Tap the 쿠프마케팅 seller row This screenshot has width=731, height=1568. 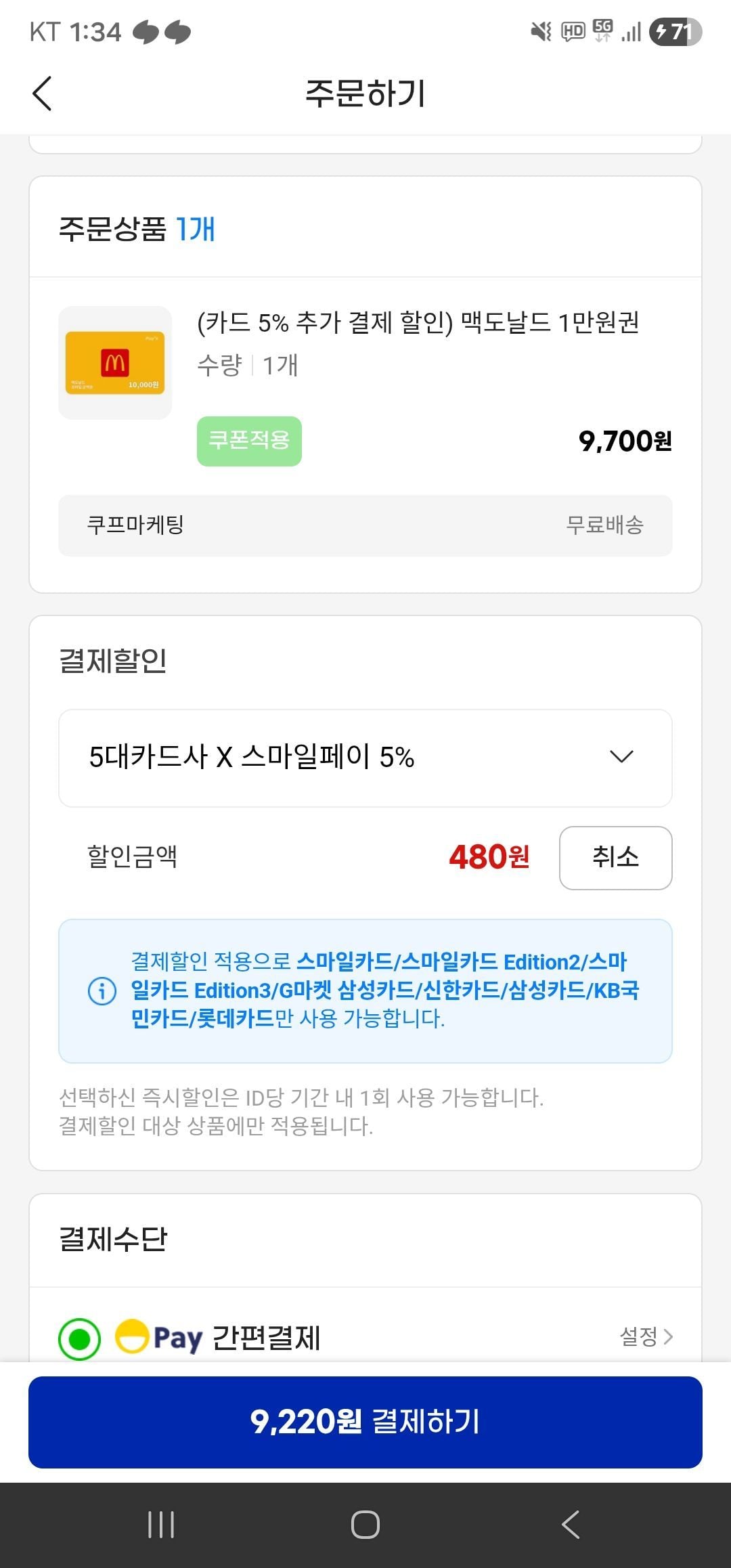tap(365, 525)
